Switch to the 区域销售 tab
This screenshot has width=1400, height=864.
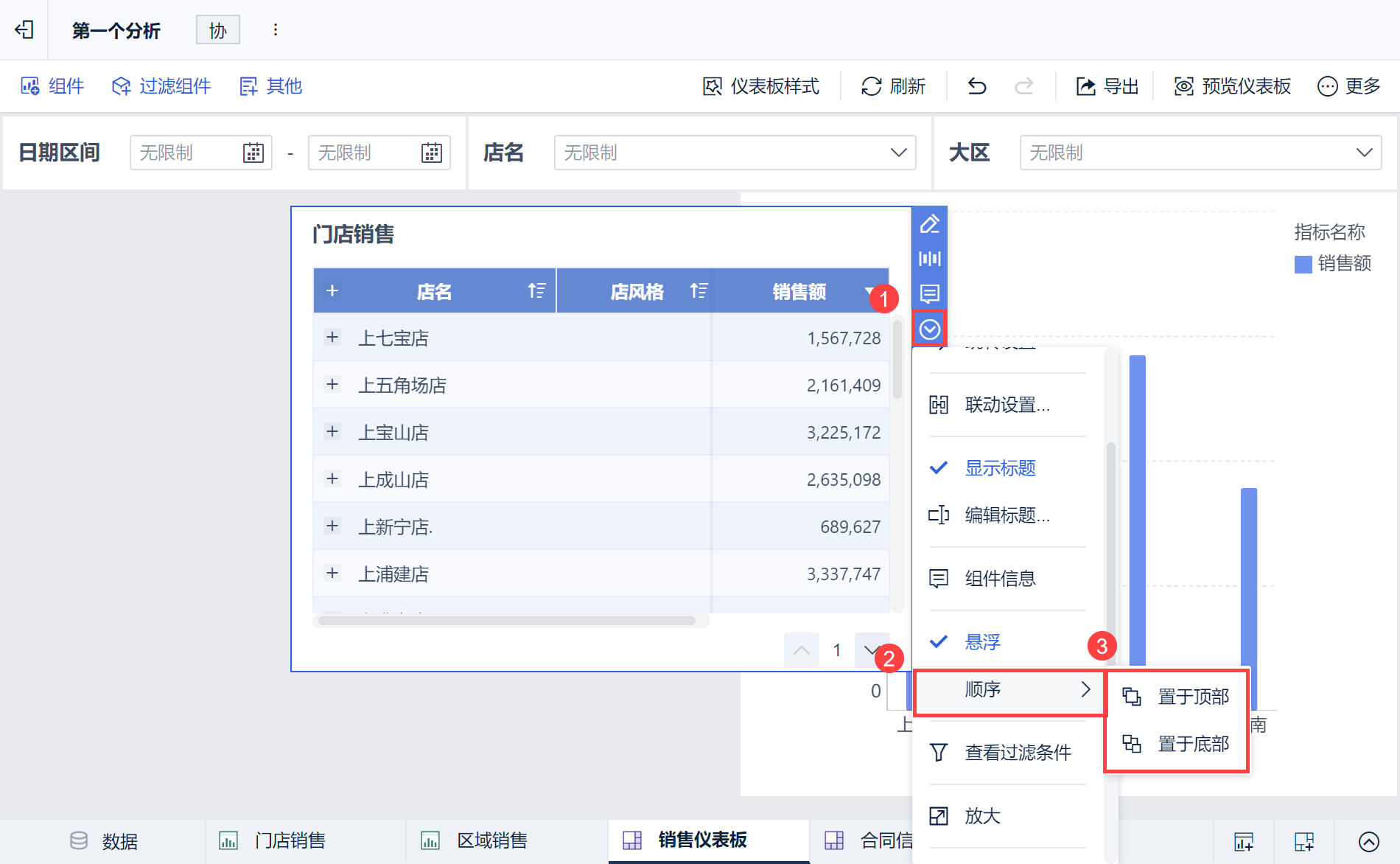tap(474, 840)
